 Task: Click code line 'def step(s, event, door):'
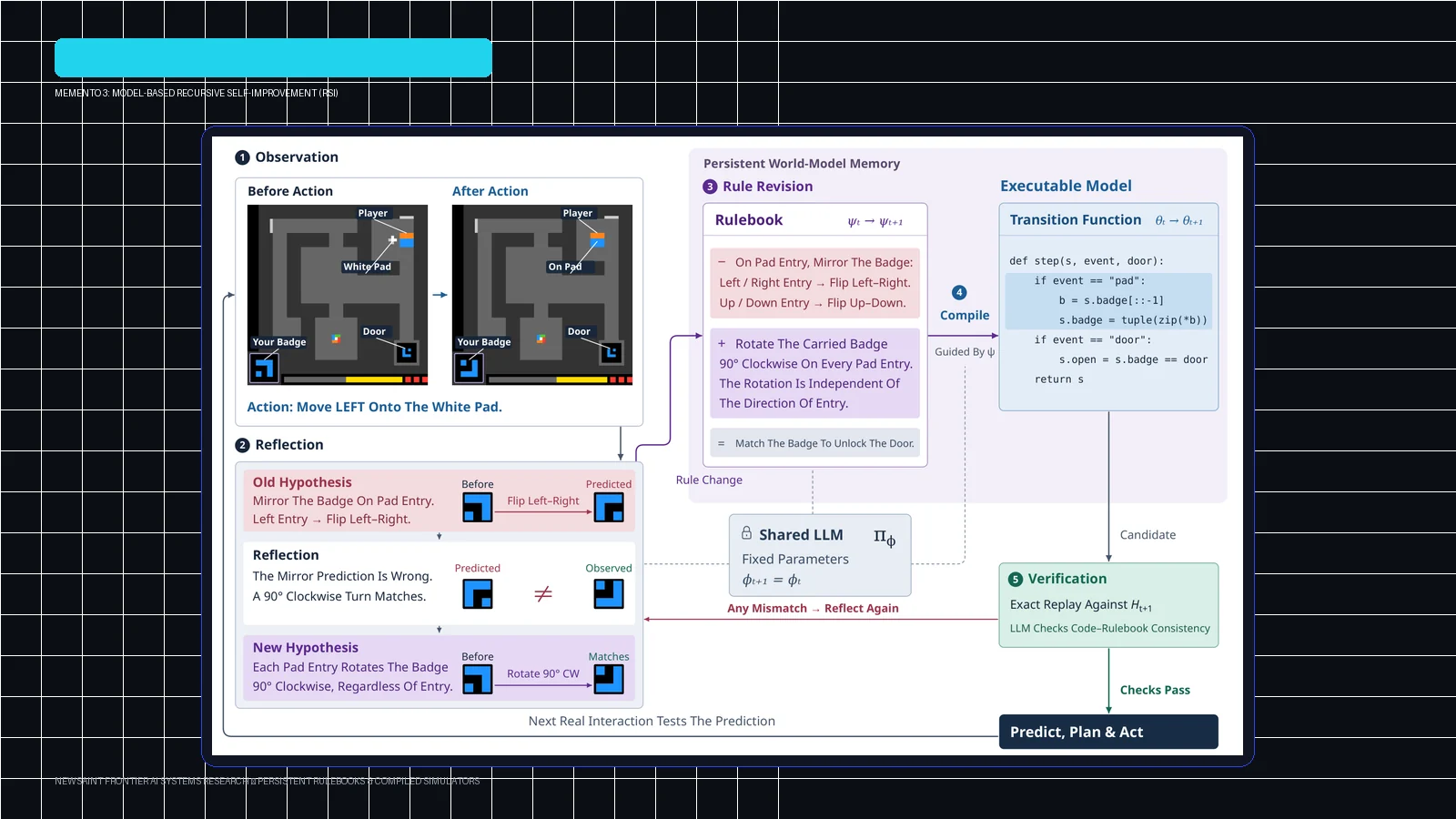tap(1087, 261)
